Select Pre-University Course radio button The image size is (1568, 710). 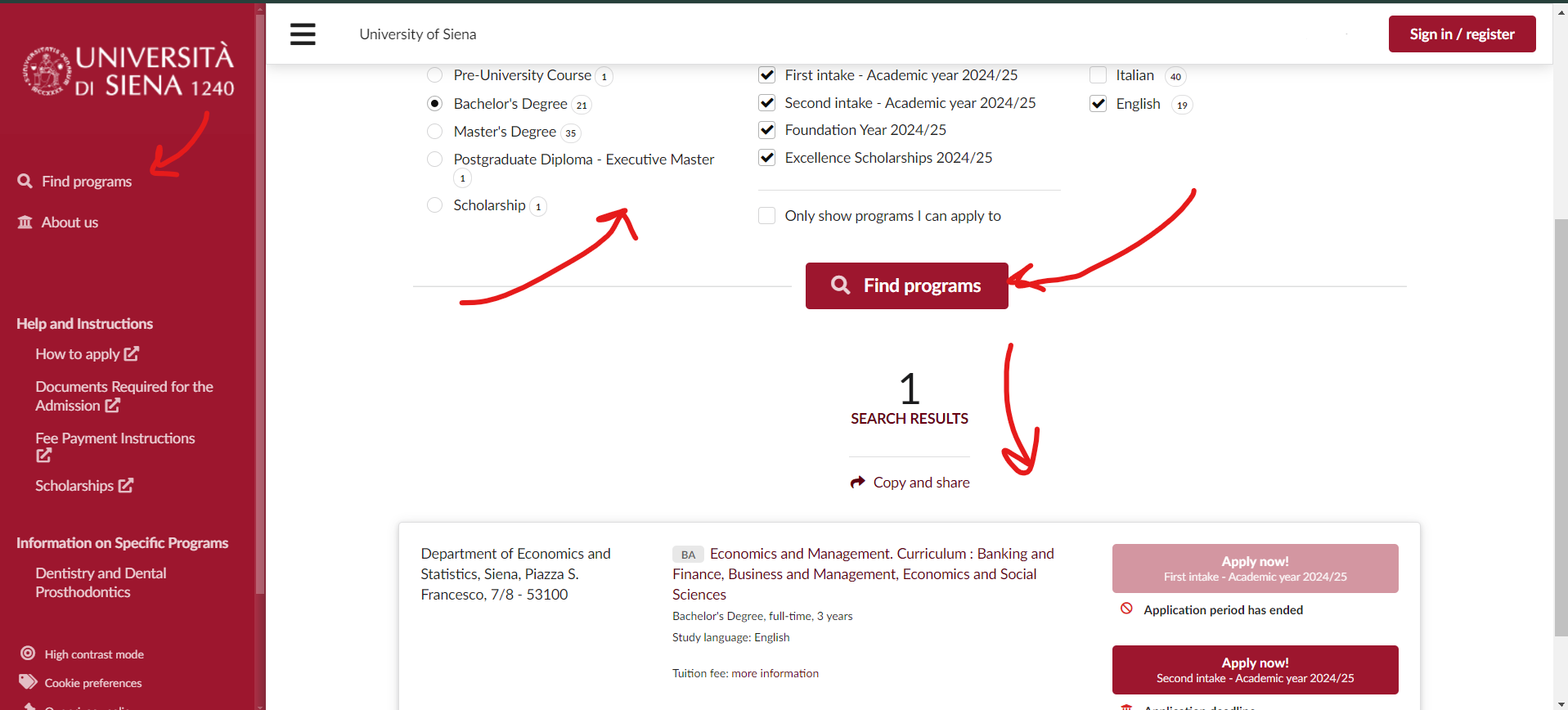435,75
